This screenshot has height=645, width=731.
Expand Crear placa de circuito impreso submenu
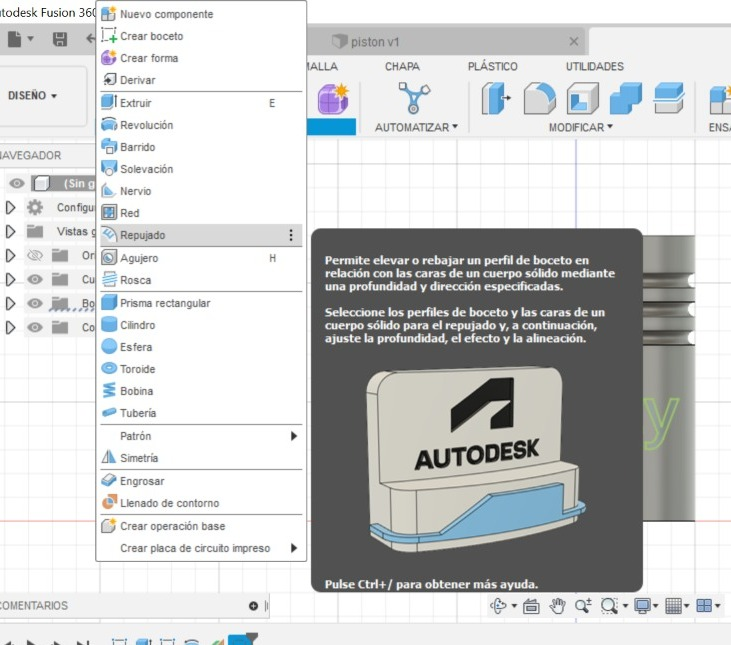tap(201, 548)
